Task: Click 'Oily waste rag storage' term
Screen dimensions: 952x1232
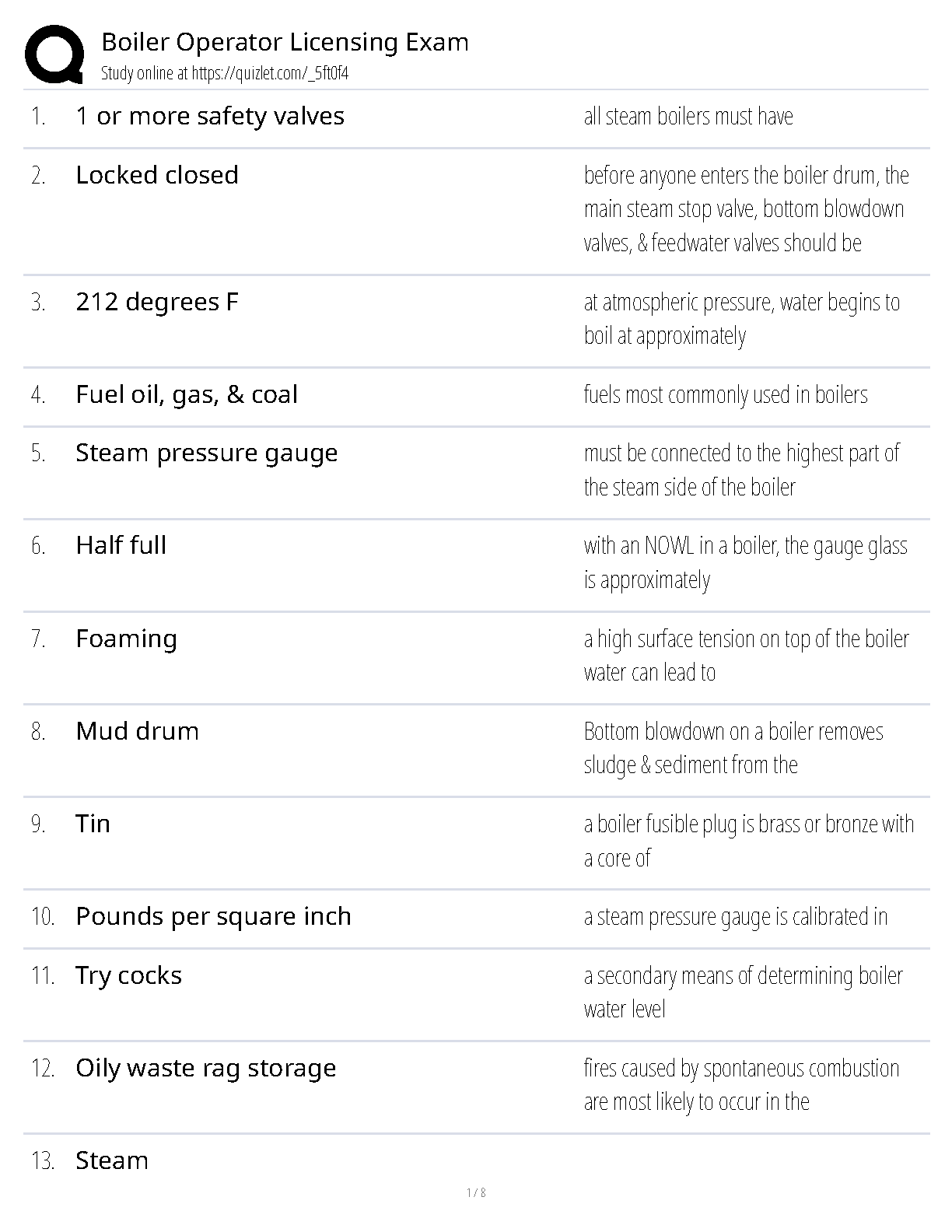Action: [206, 1069]
